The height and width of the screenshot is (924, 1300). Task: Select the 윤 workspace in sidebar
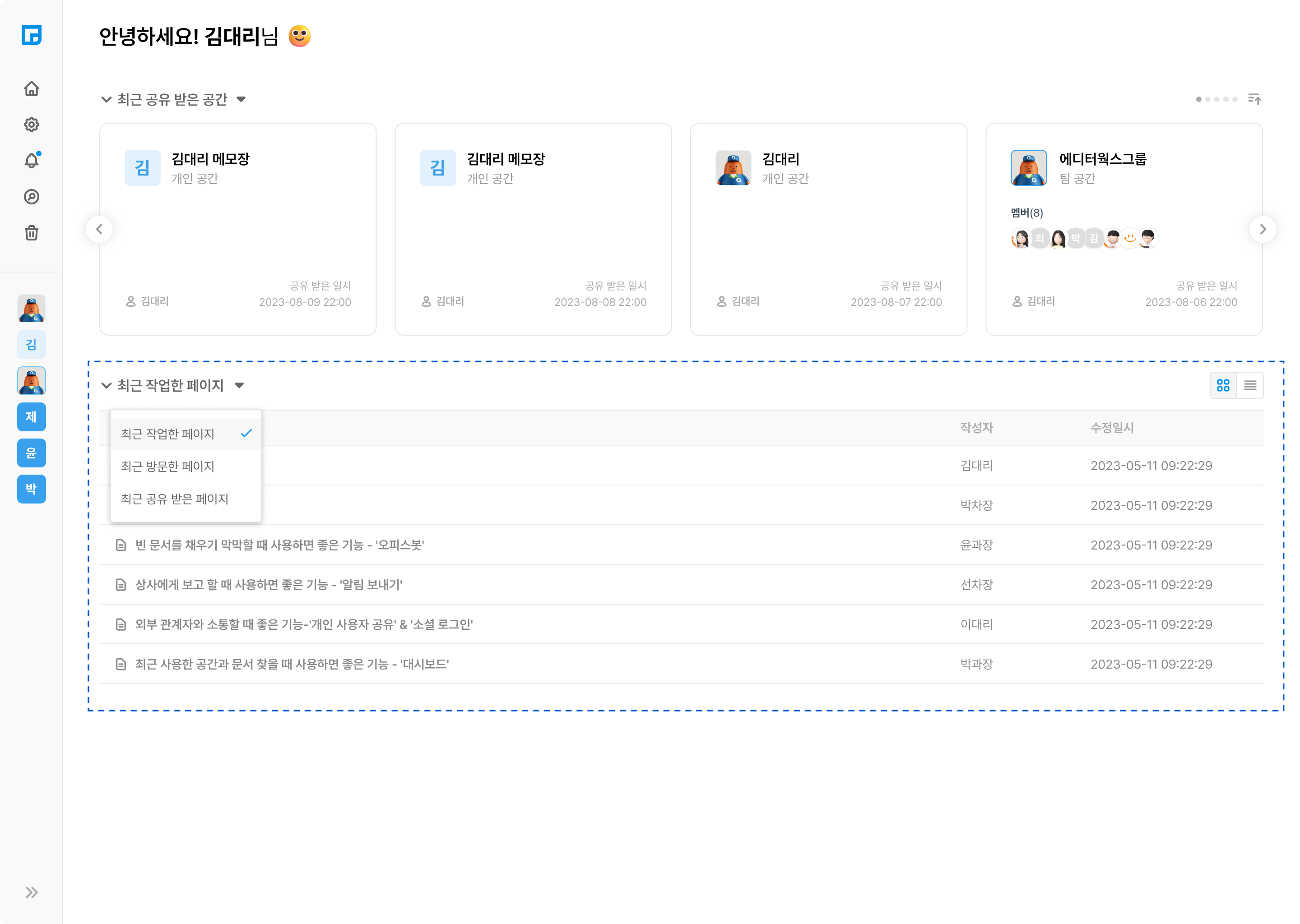(31, 453)
